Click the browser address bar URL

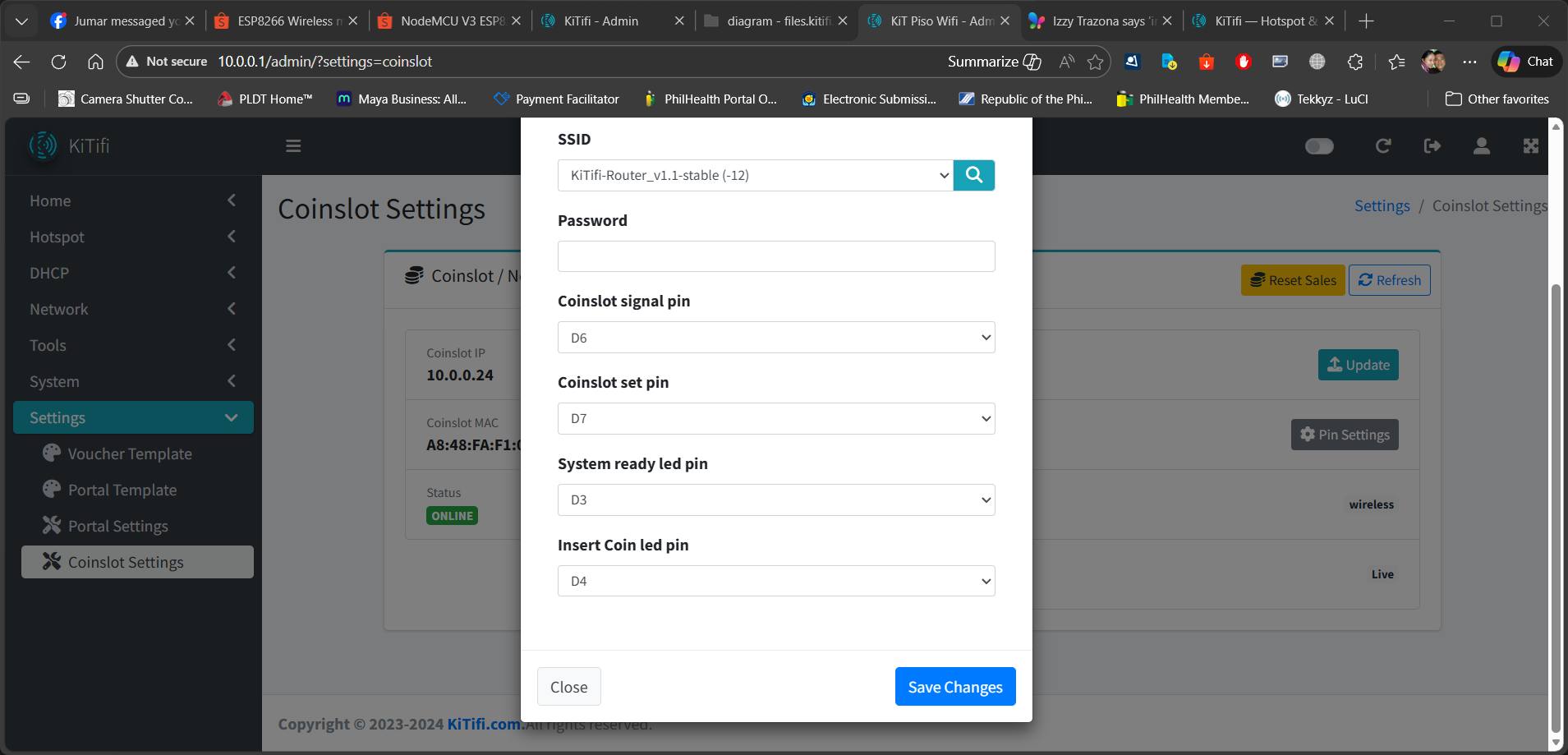tap(324, 62)
